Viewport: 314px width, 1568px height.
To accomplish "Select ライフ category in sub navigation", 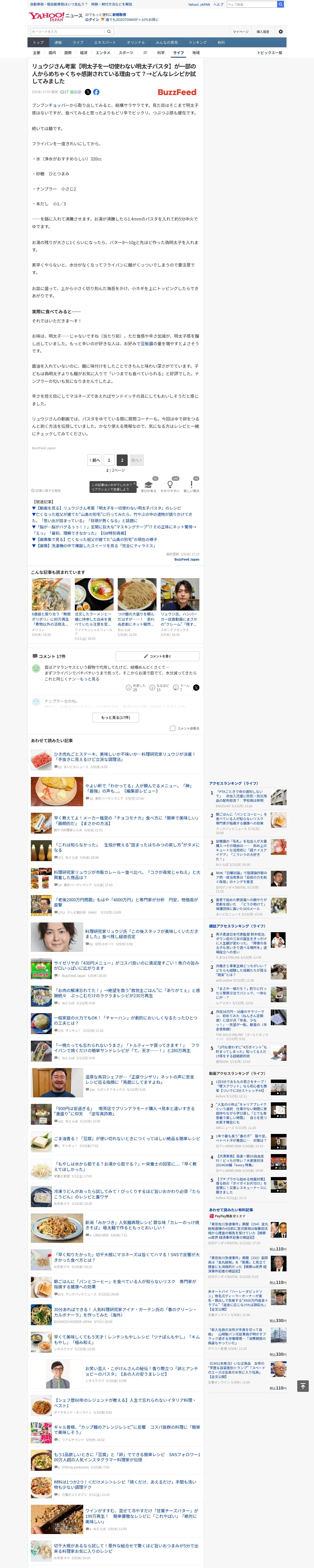I will click(178, 53).
